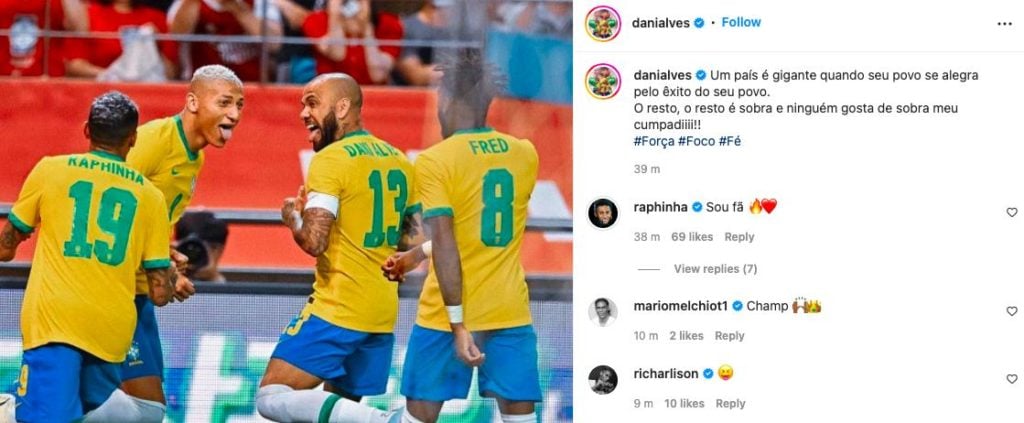Open raphinha's profile picture
The height and width of the screenshot is (423, 1024).
(603, 213)
